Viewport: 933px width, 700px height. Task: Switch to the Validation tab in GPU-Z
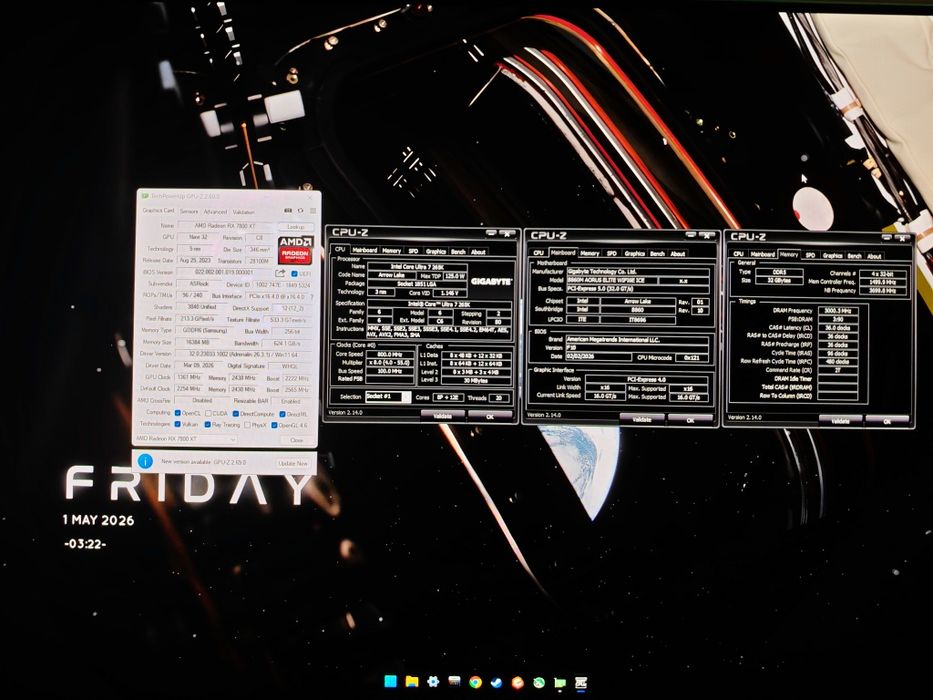[243, 212]
